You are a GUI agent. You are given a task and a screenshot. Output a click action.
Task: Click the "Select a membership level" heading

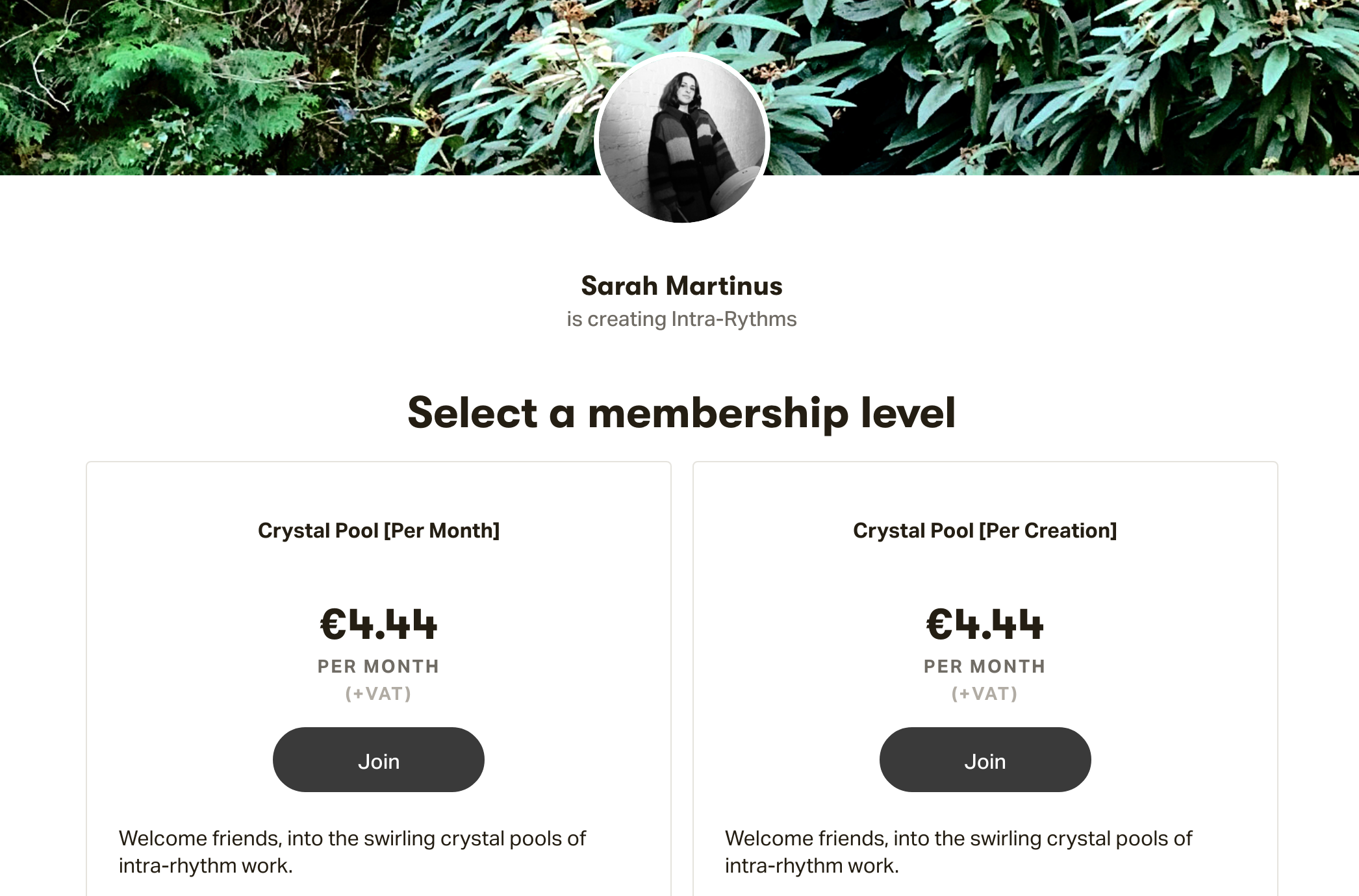681,413
